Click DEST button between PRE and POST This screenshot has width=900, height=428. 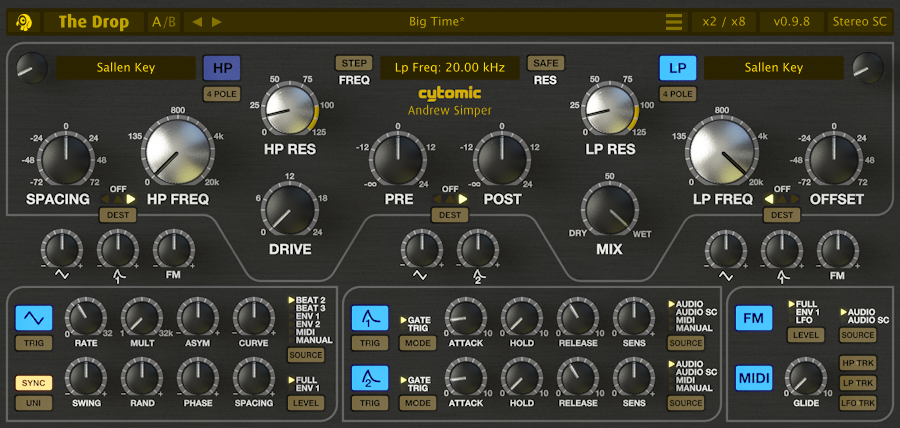[x=450, y=215]
